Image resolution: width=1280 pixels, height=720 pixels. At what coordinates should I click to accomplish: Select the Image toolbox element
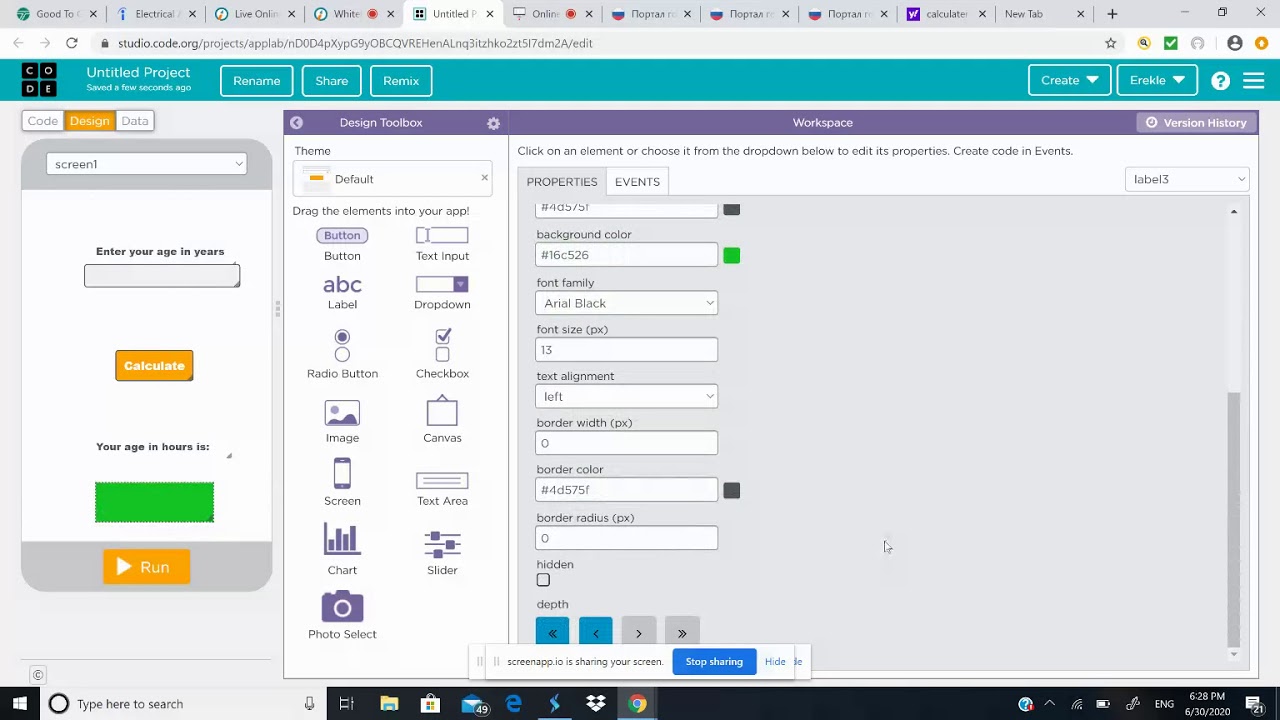click(342, 422)
